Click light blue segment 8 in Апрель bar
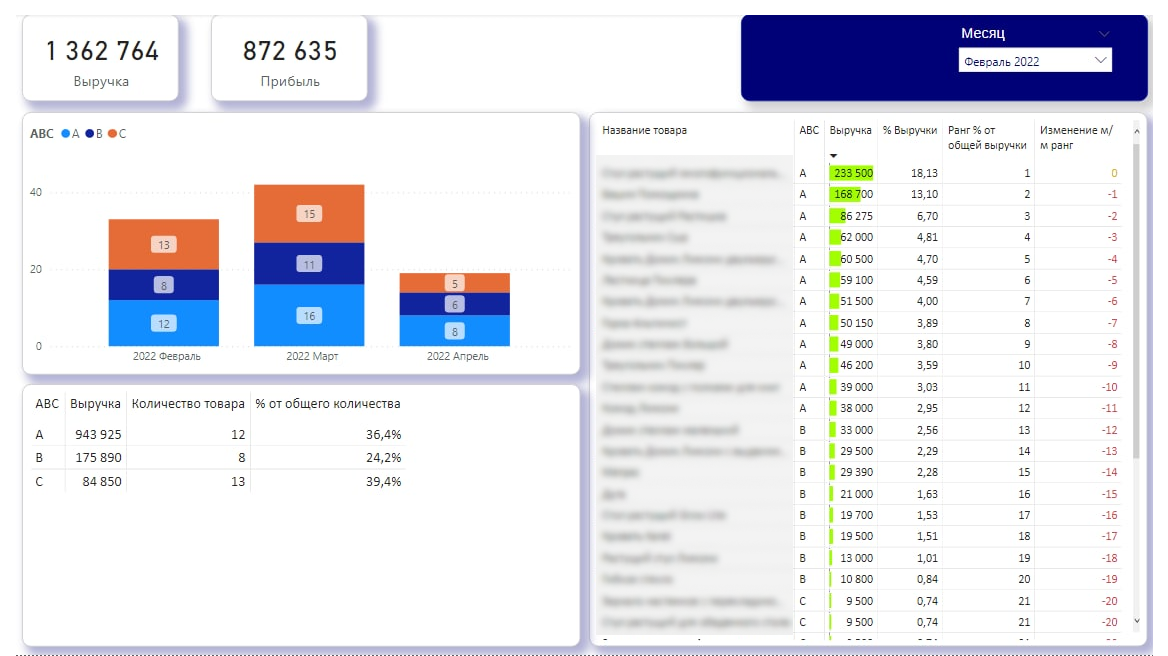 click(454, 331)
